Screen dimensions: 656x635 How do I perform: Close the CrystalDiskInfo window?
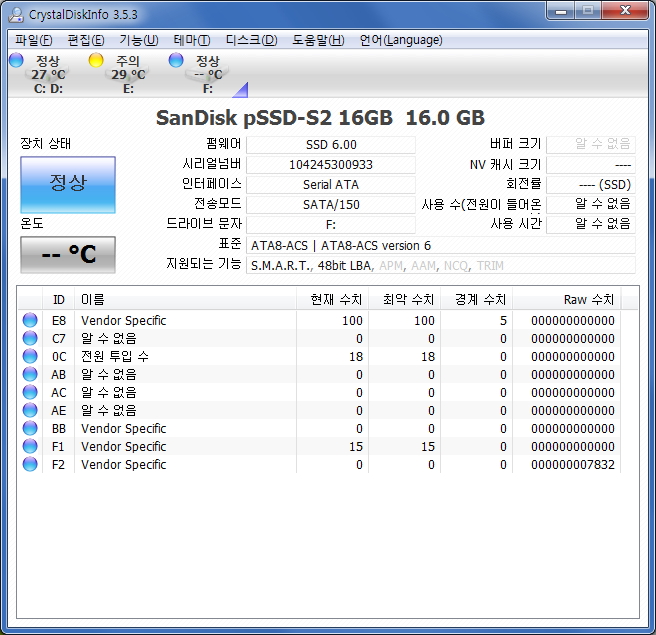625,10
